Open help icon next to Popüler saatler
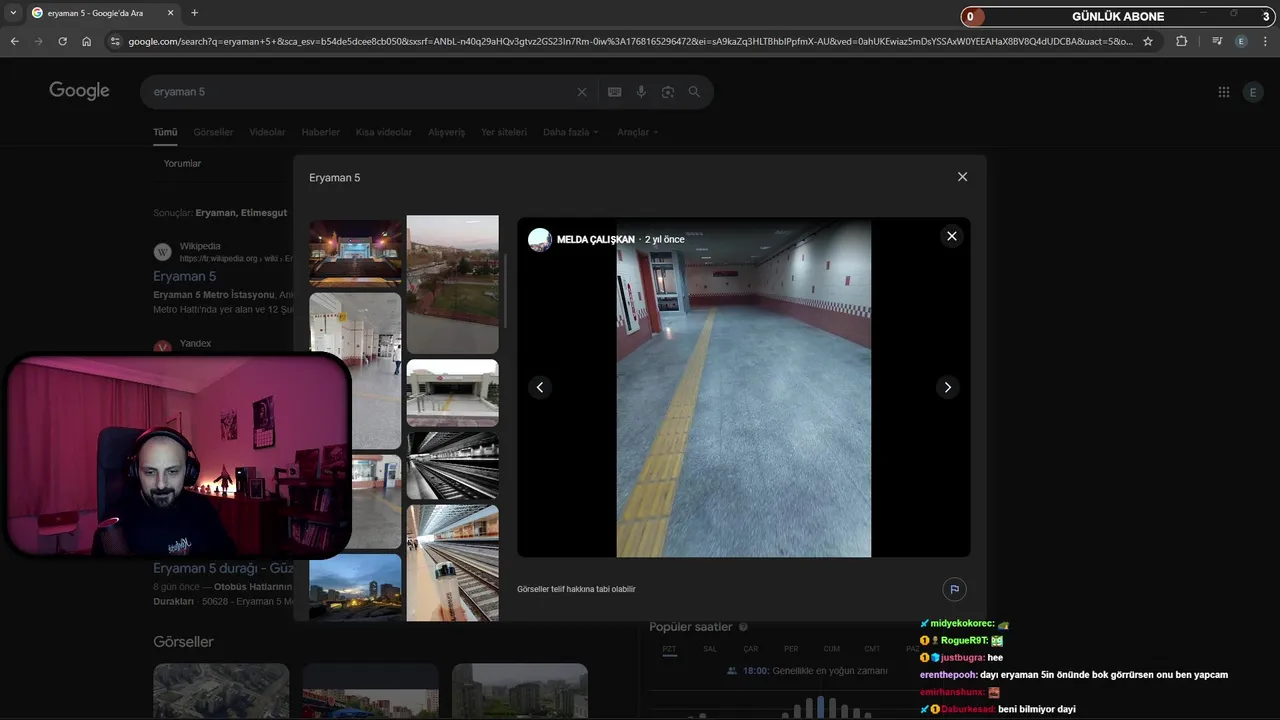The image size is (1280, 720). pyautogui.click(x=743, y=627)
